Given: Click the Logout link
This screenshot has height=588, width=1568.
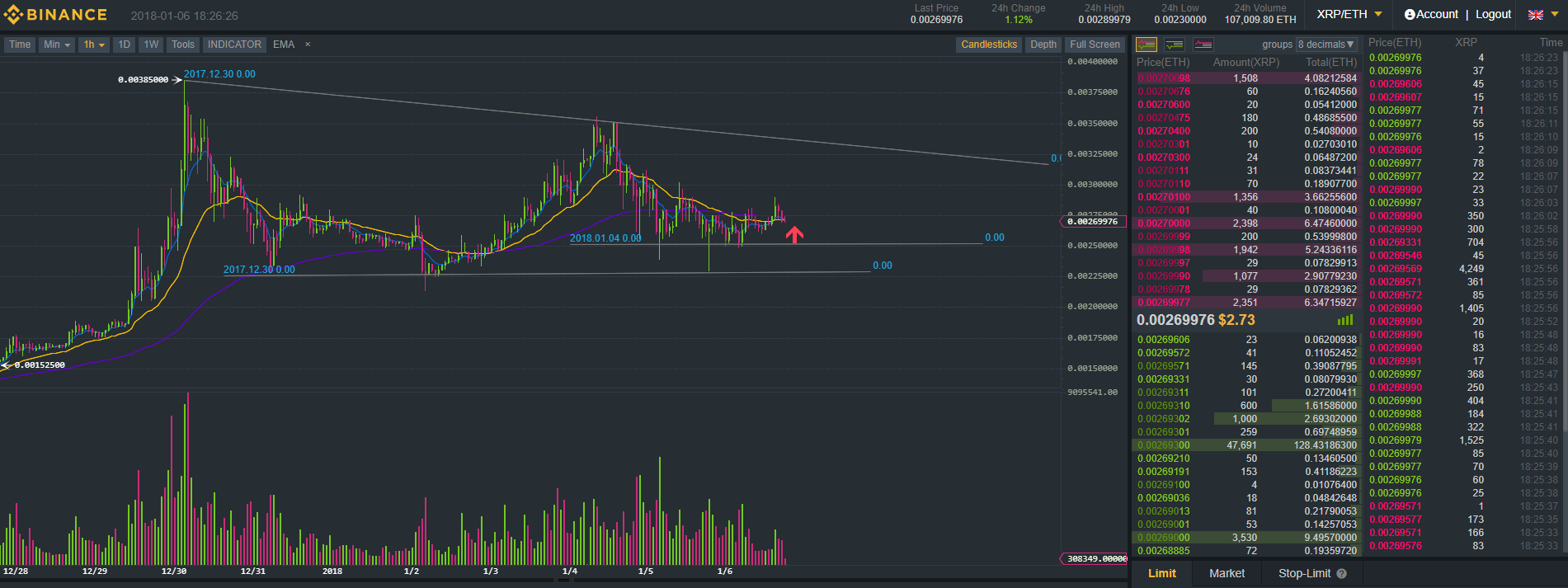Looking at the screenshot, I should tap(1493, 15).
